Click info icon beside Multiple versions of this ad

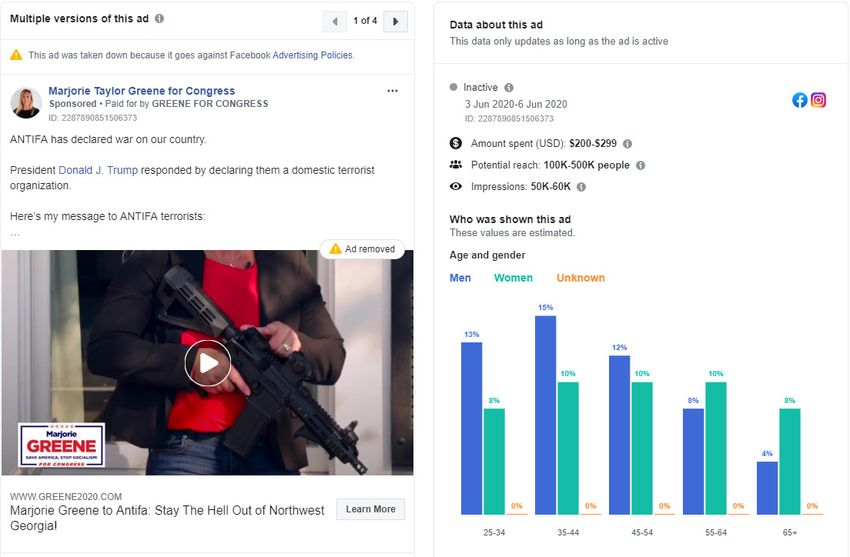coord(159,18)
